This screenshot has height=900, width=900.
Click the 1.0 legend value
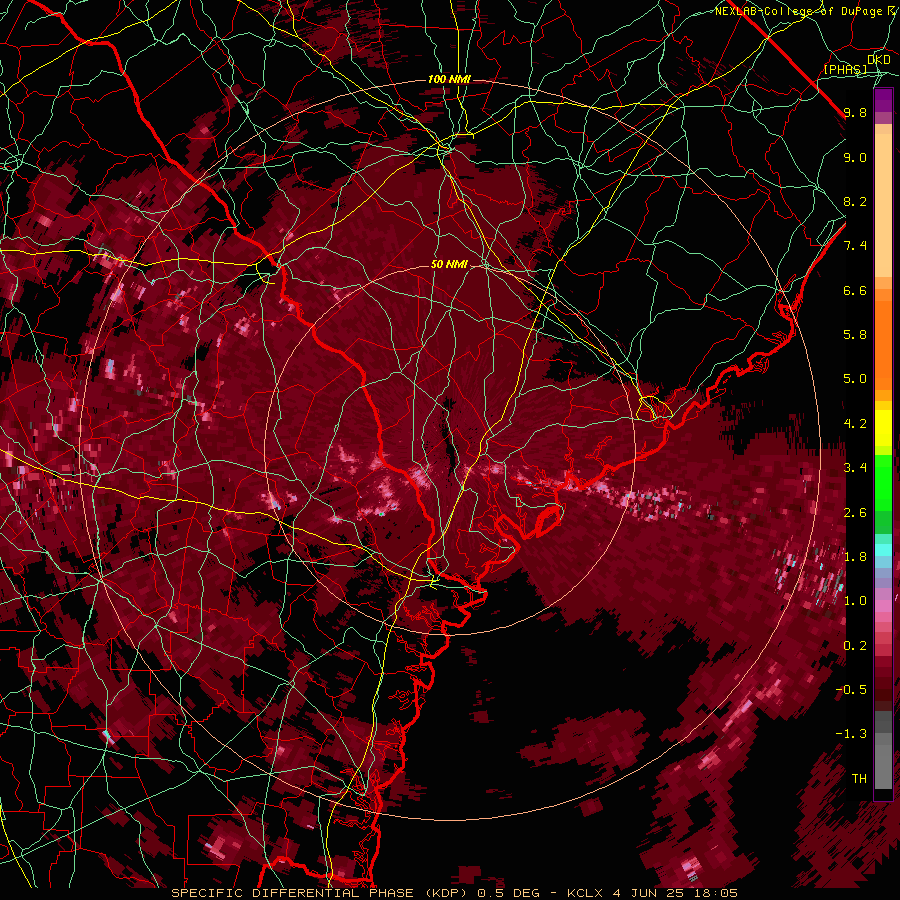(x=855, y=601)
